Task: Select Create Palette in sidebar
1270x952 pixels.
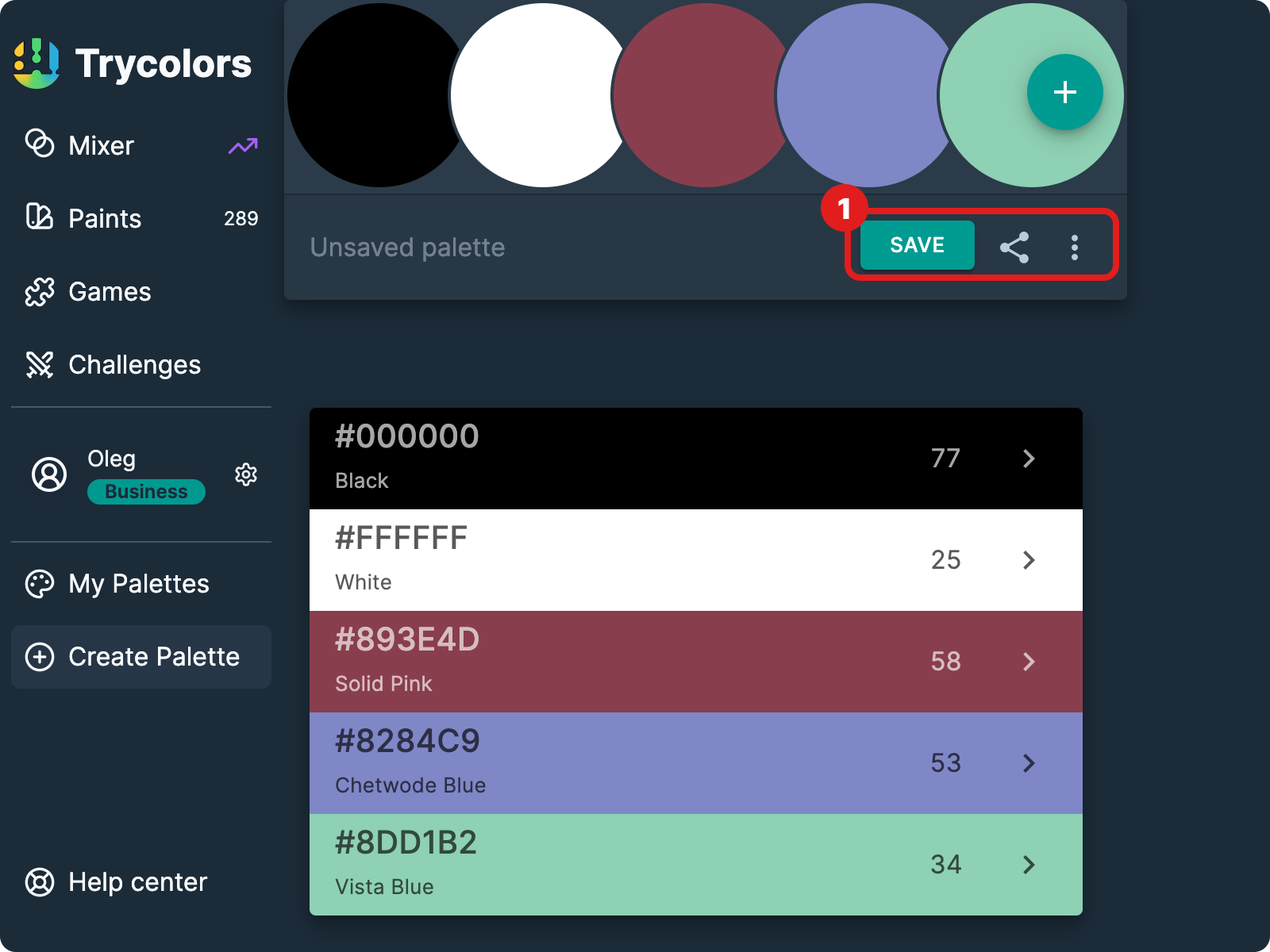Action: (x=141, y=657)
